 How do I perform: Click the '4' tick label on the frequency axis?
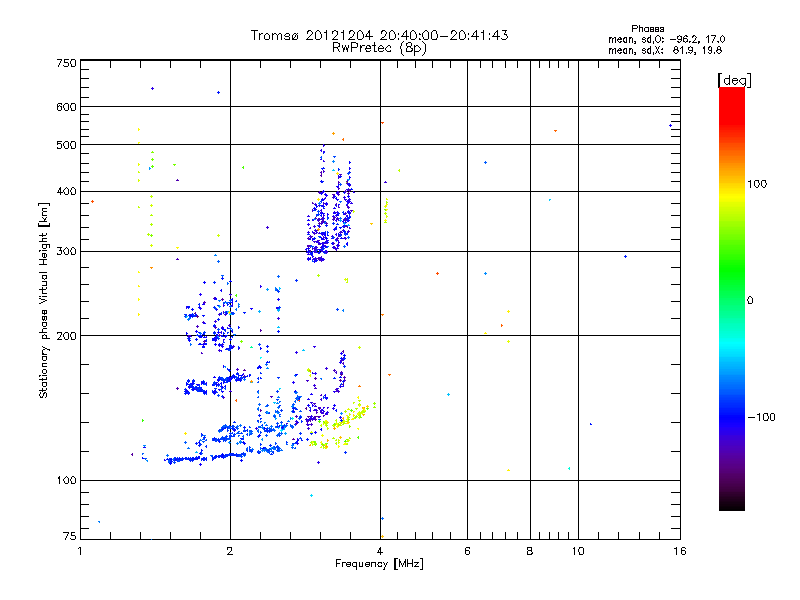point(380,551)
